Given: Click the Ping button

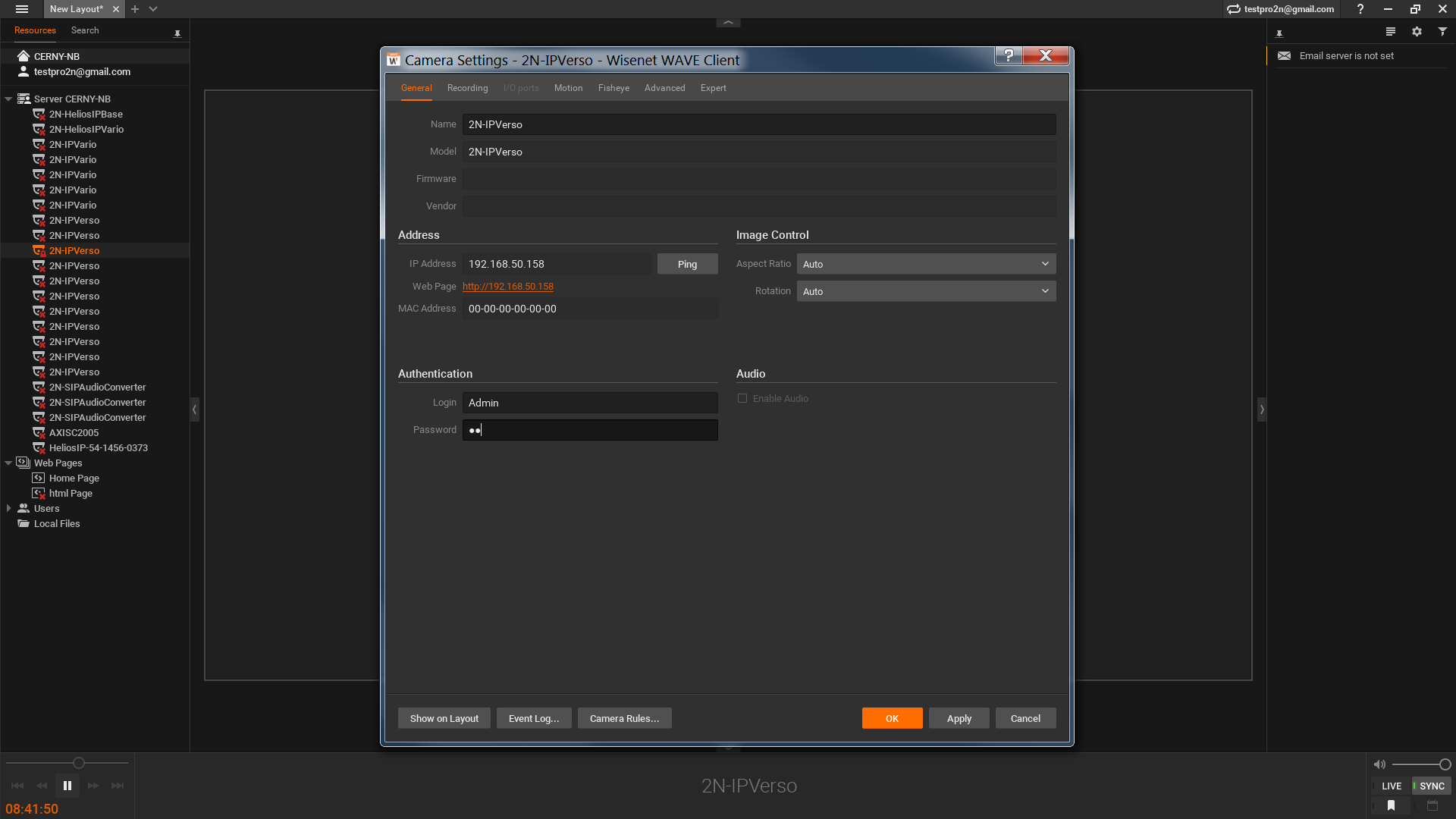Looking at the screenshot, I should (x=687, y=264).
